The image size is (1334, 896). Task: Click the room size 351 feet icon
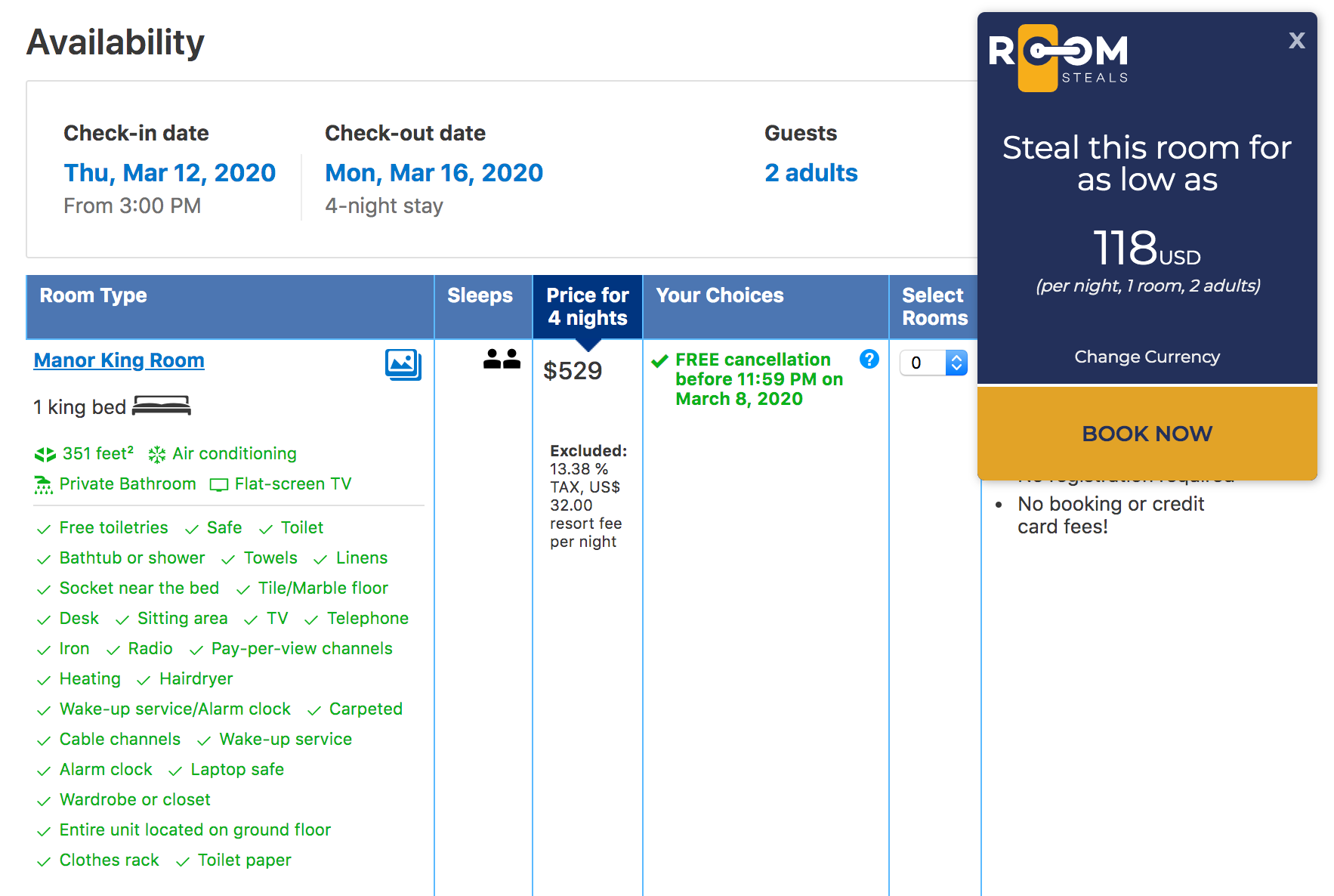pyautogui.click(x=45, y=454)
